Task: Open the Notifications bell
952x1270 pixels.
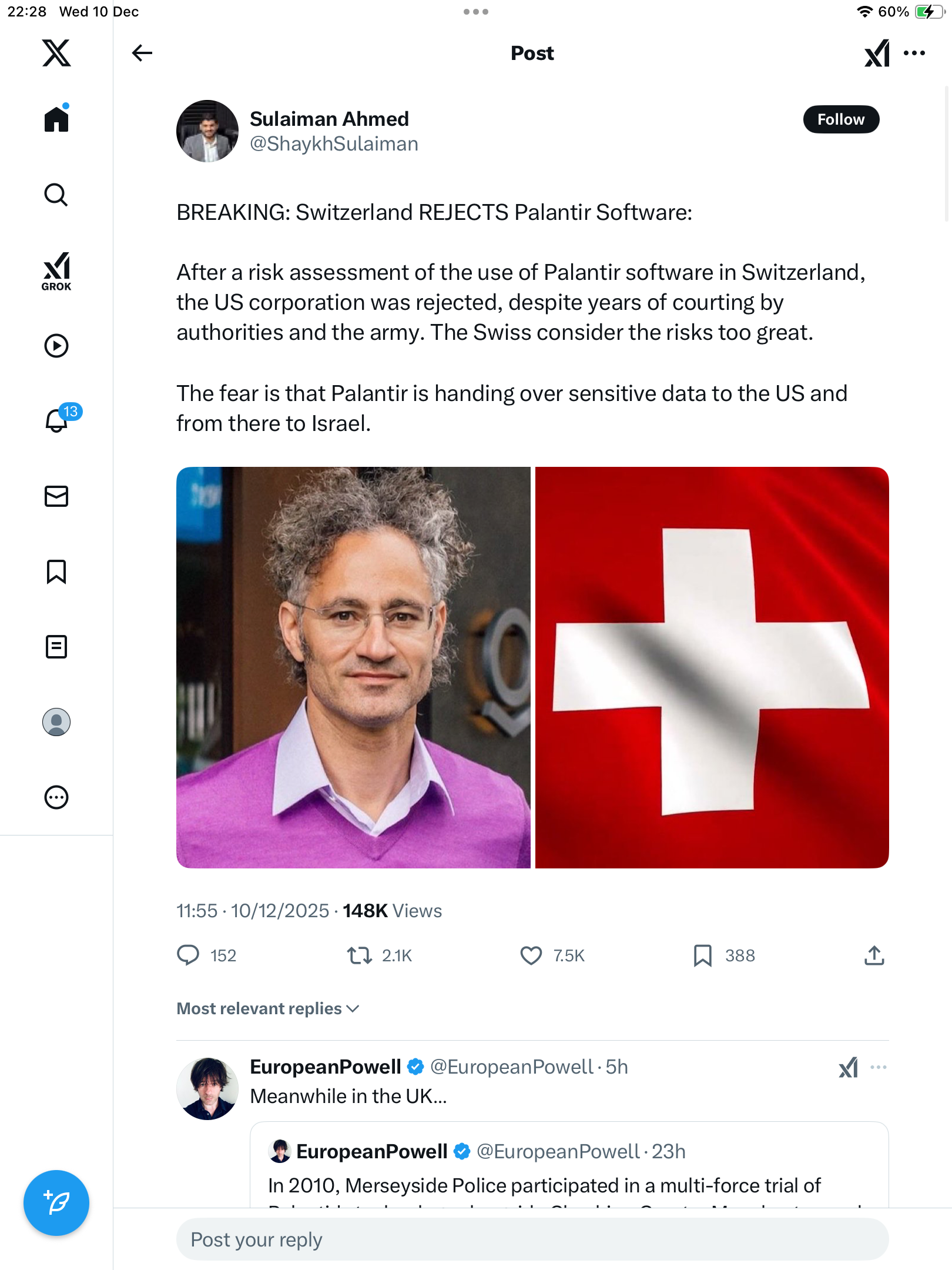Action: 57,420
